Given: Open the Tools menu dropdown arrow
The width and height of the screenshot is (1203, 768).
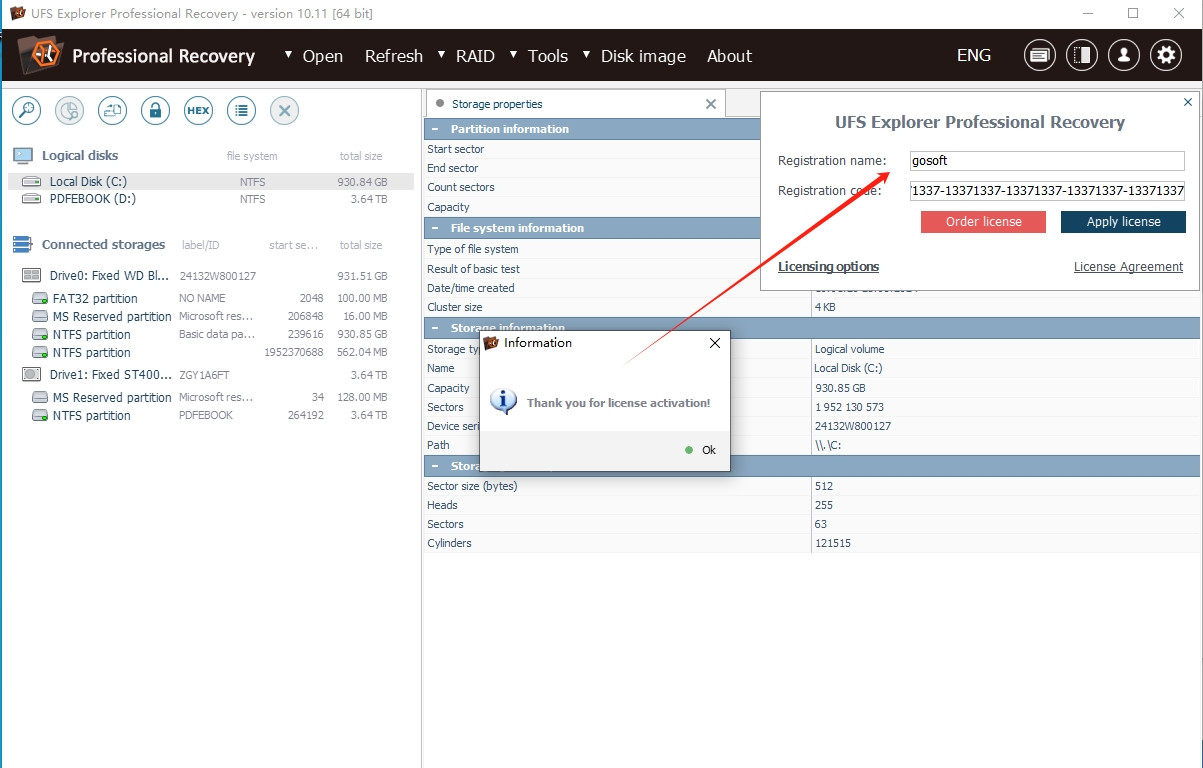Looking at the screenshot, I should (x=514, y=54).
